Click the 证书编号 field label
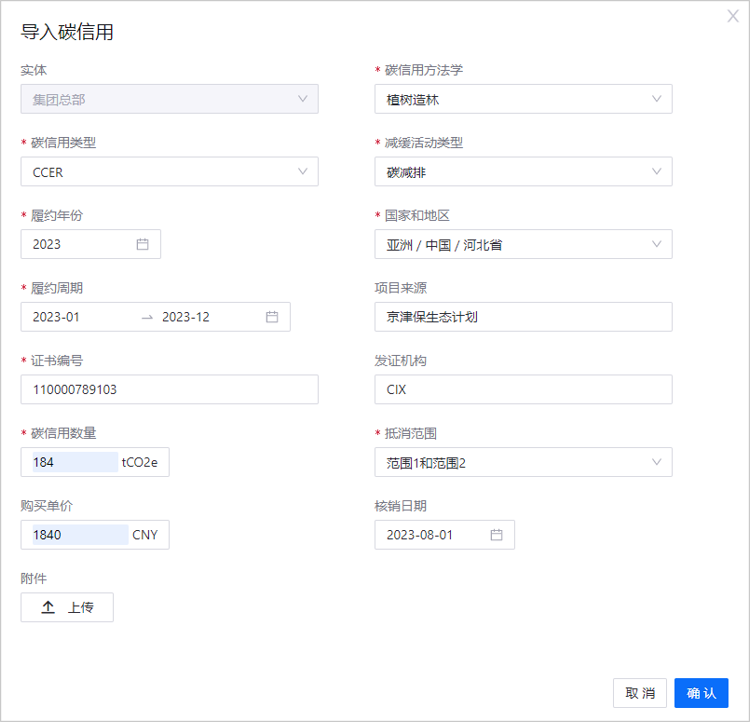The height and width of the screenshot is (722, 750). point(57,360)
